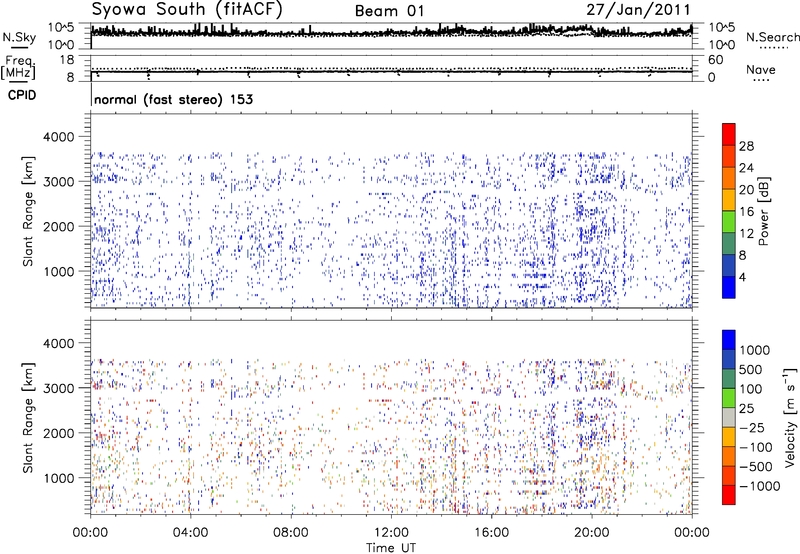Click the '−100' label on Velocity colorbar
This screenshot has height=554, width=800.
(756, 447)
